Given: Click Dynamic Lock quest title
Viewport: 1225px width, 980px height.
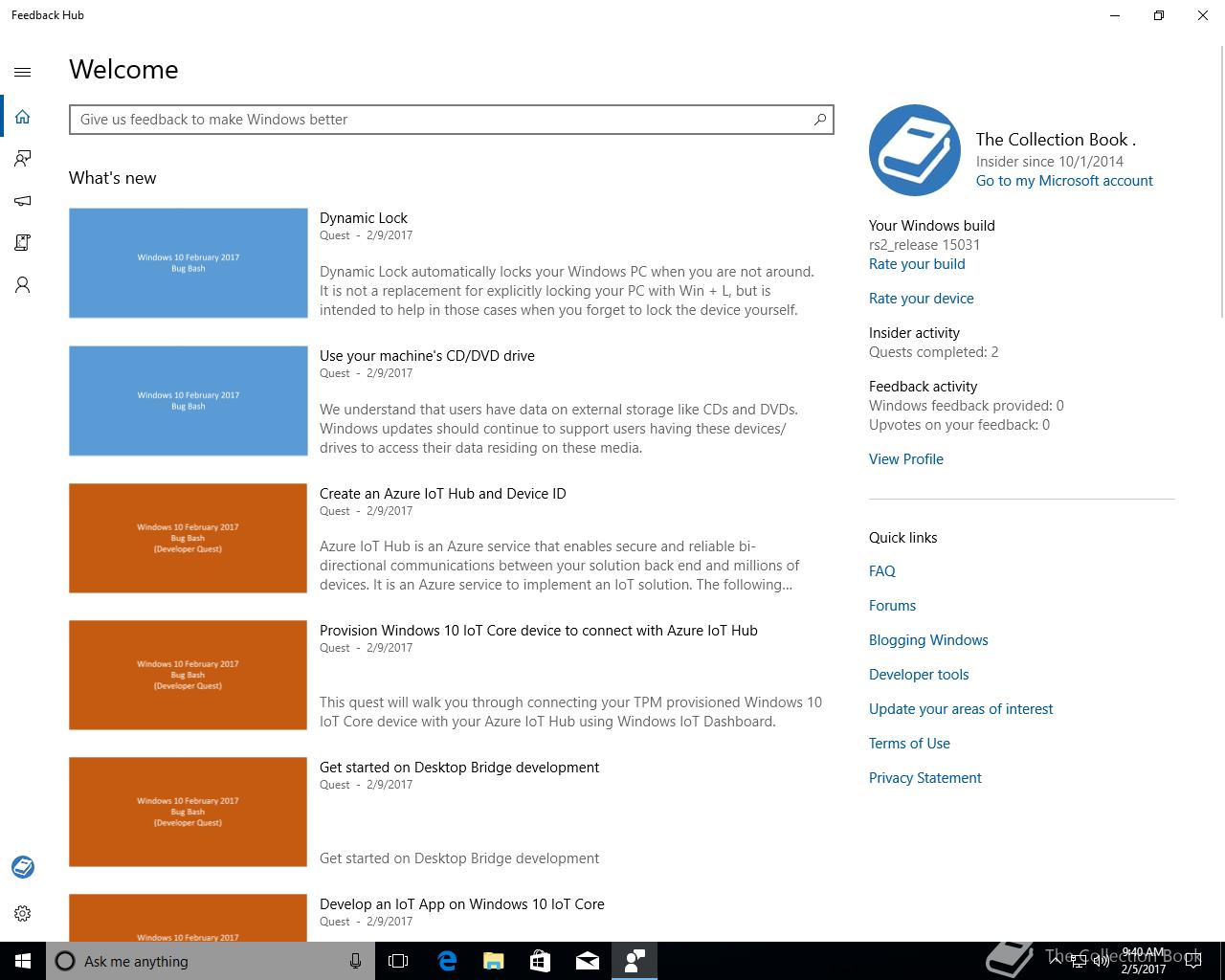Looking at the screenshot, I should click(364, 218).
